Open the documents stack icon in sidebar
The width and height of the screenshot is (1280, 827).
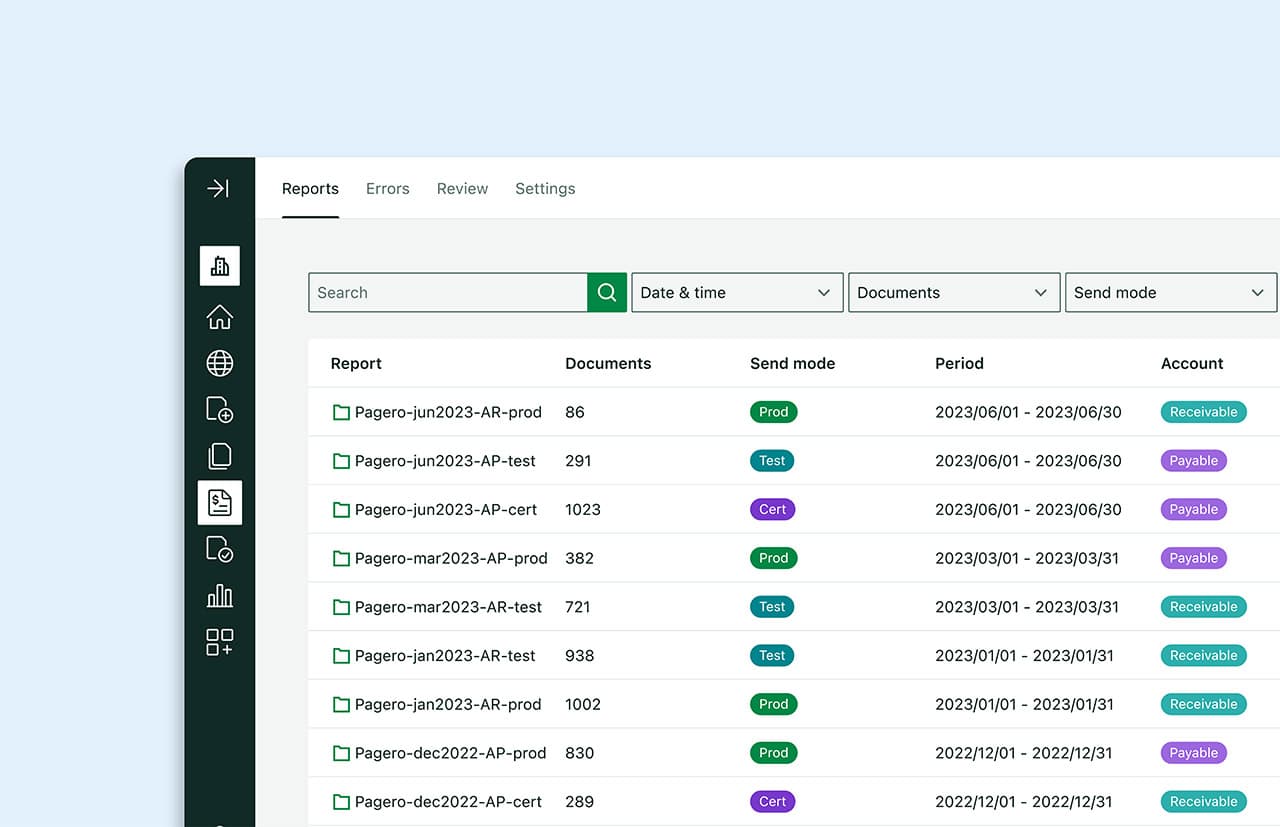220,456
